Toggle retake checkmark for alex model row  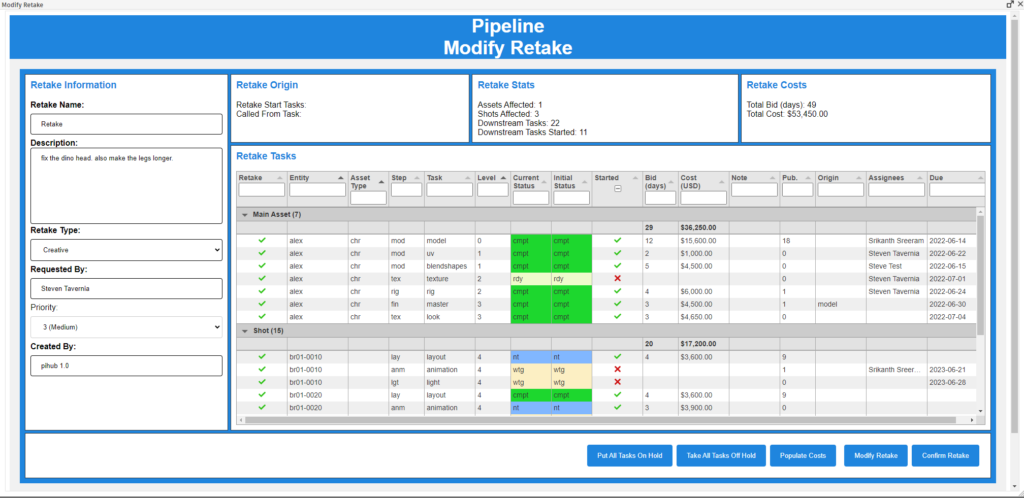click(261, 241)
